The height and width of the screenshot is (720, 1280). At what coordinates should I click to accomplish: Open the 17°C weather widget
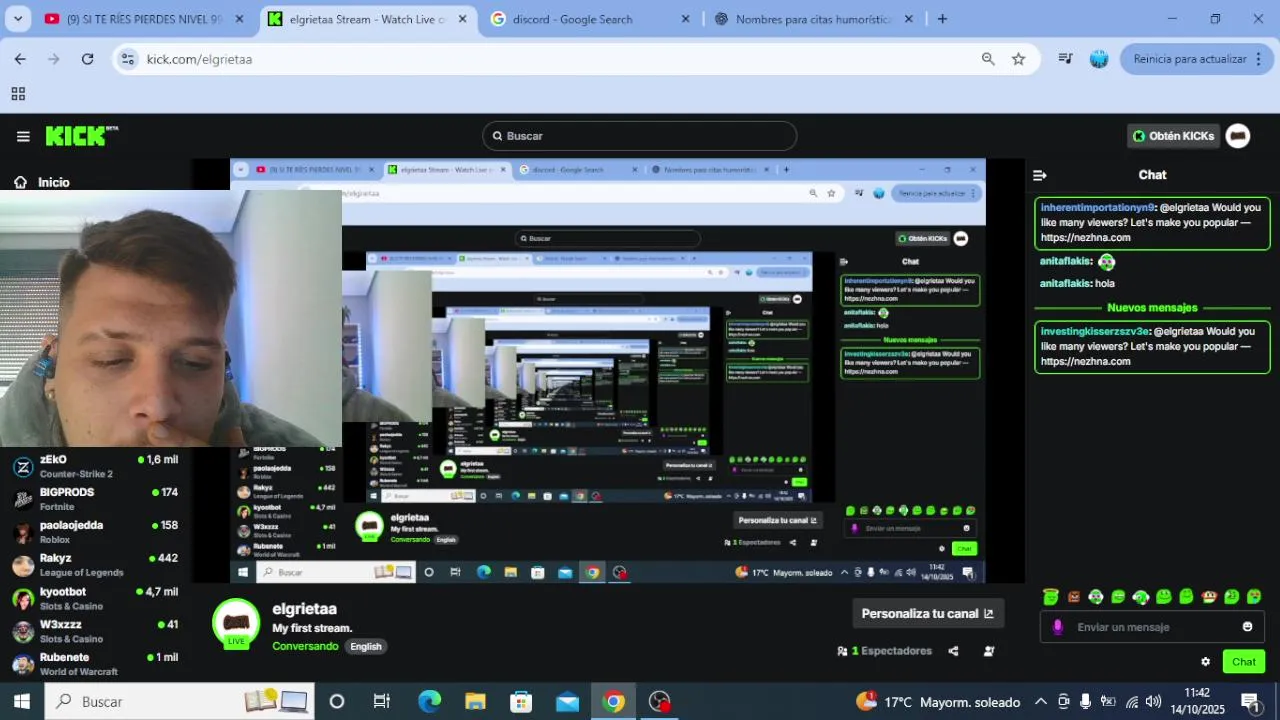(x=937, y=702)
